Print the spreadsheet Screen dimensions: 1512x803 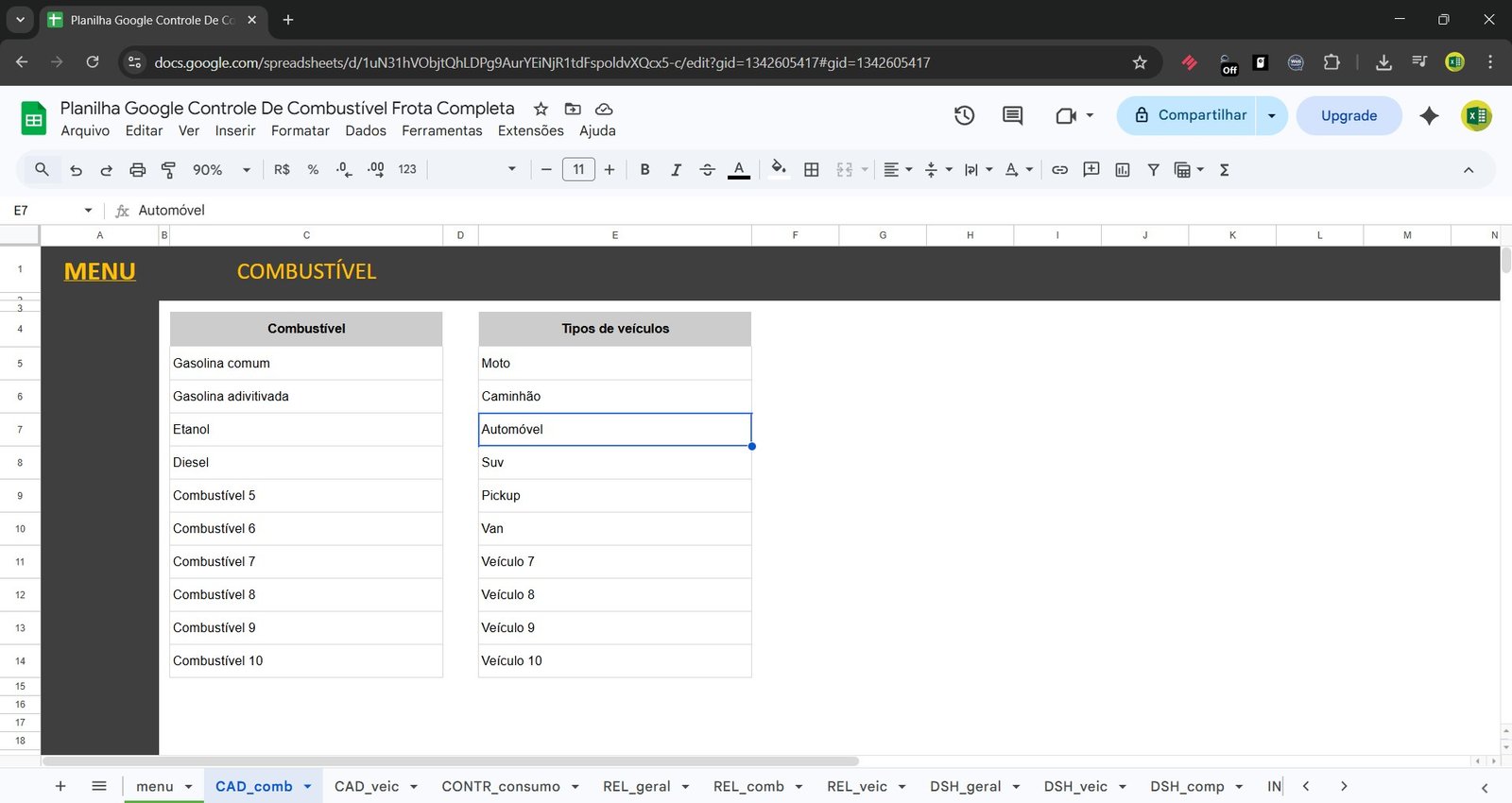tap(138, 170)
